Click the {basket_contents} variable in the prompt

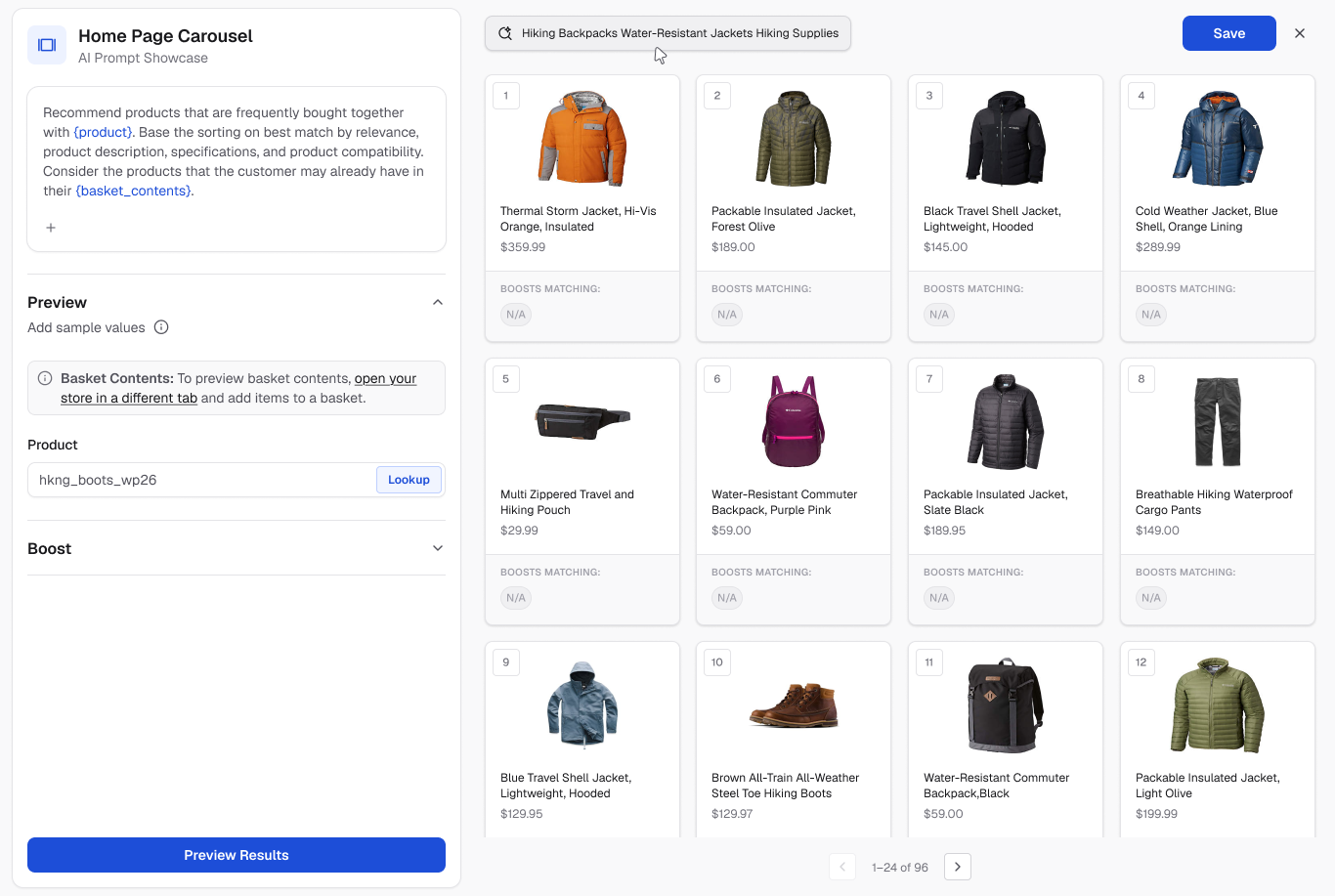click(133, 191)
